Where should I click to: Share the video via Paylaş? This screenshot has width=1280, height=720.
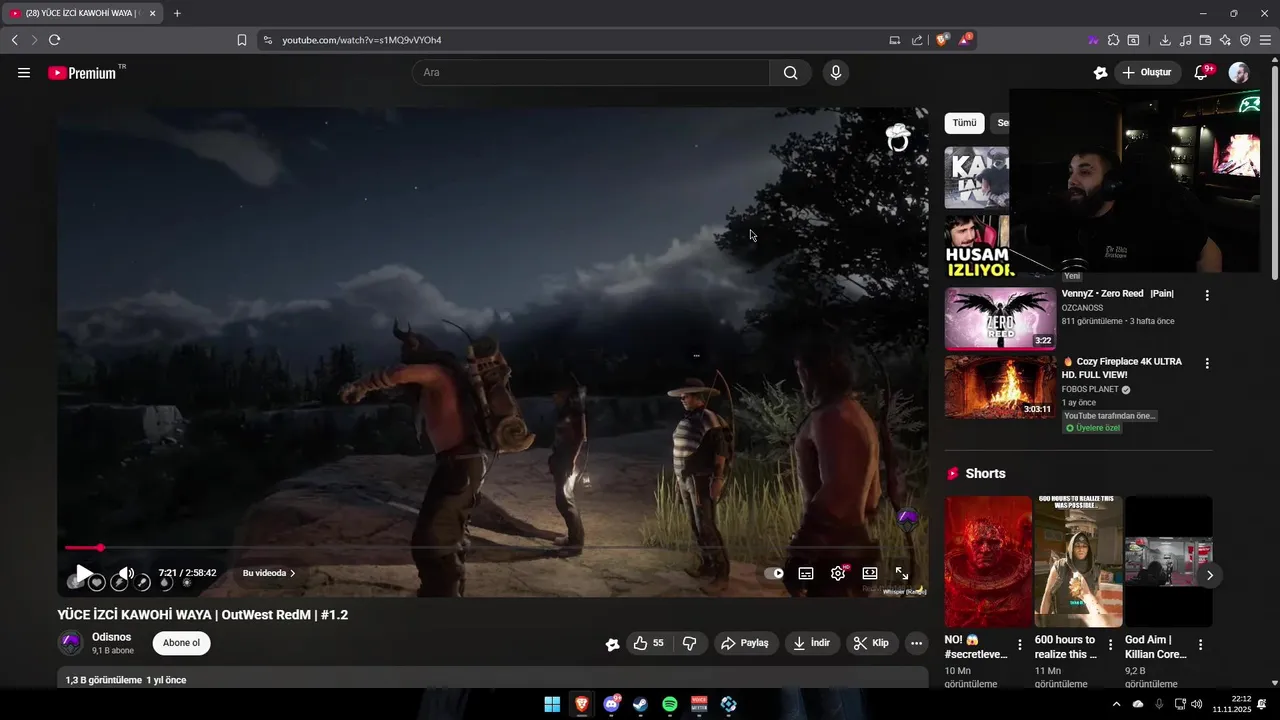[x=746, y=644]
